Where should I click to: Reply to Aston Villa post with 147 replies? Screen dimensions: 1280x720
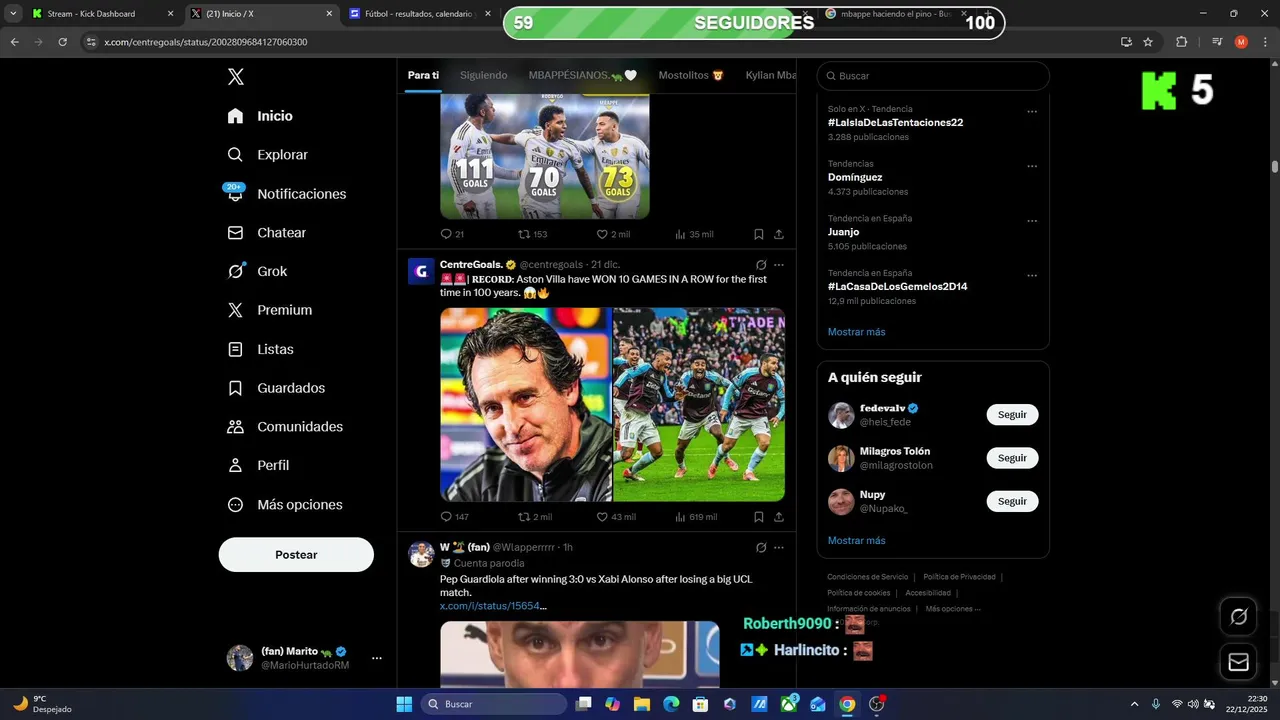[x=454, y=517]
